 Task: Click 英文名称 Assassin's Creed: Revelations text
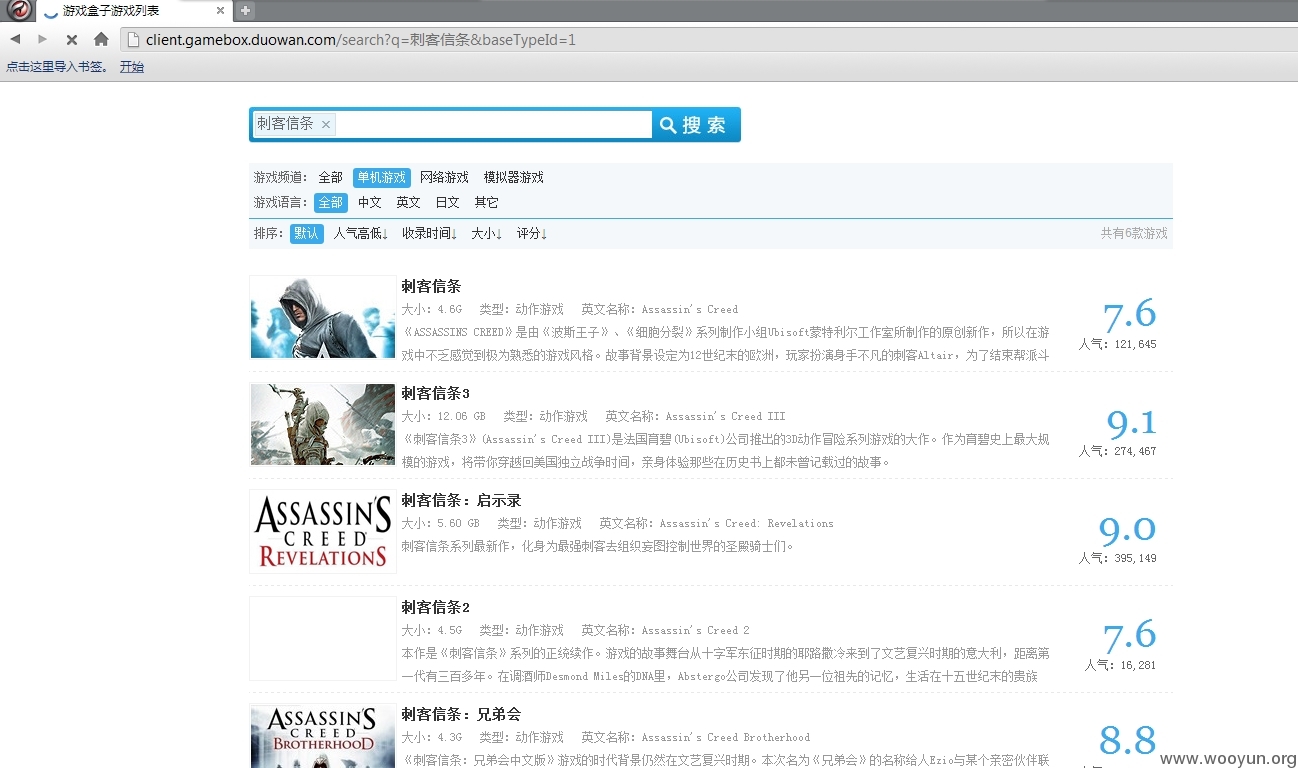pyautogui.click(x=716, y=523)
